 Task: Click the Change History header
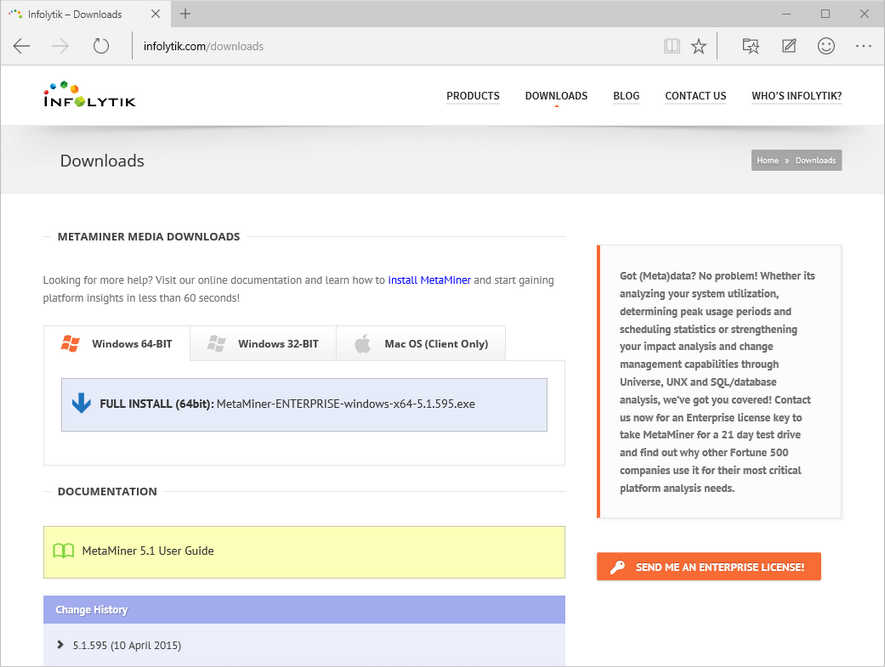click(x=304, y=609)
